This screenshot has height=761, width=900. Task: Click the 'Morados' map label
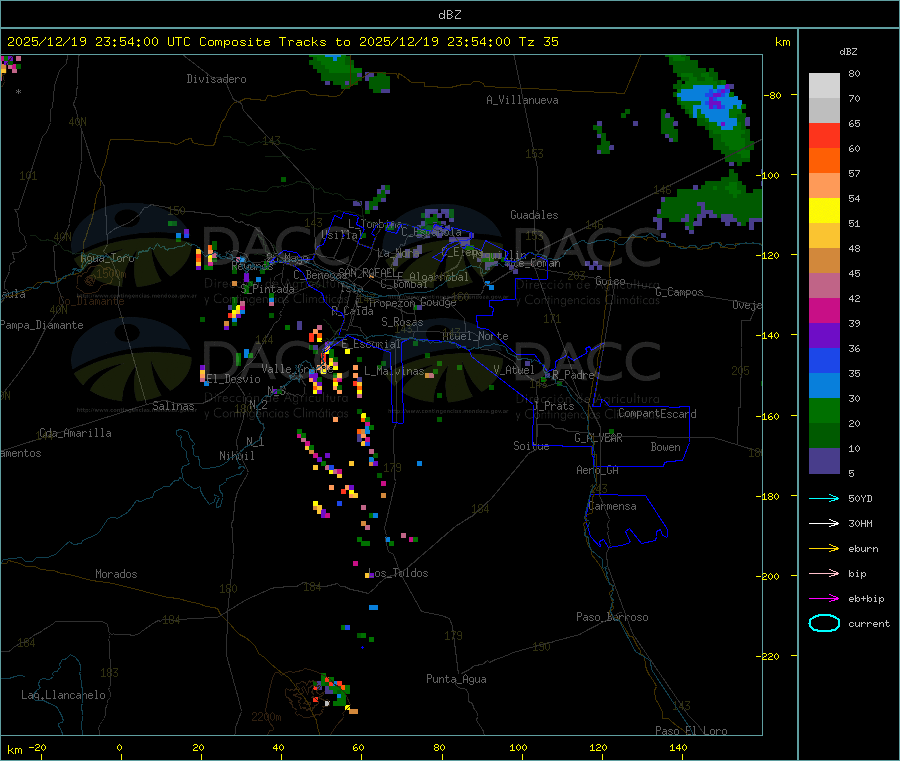tap(116, 574)
